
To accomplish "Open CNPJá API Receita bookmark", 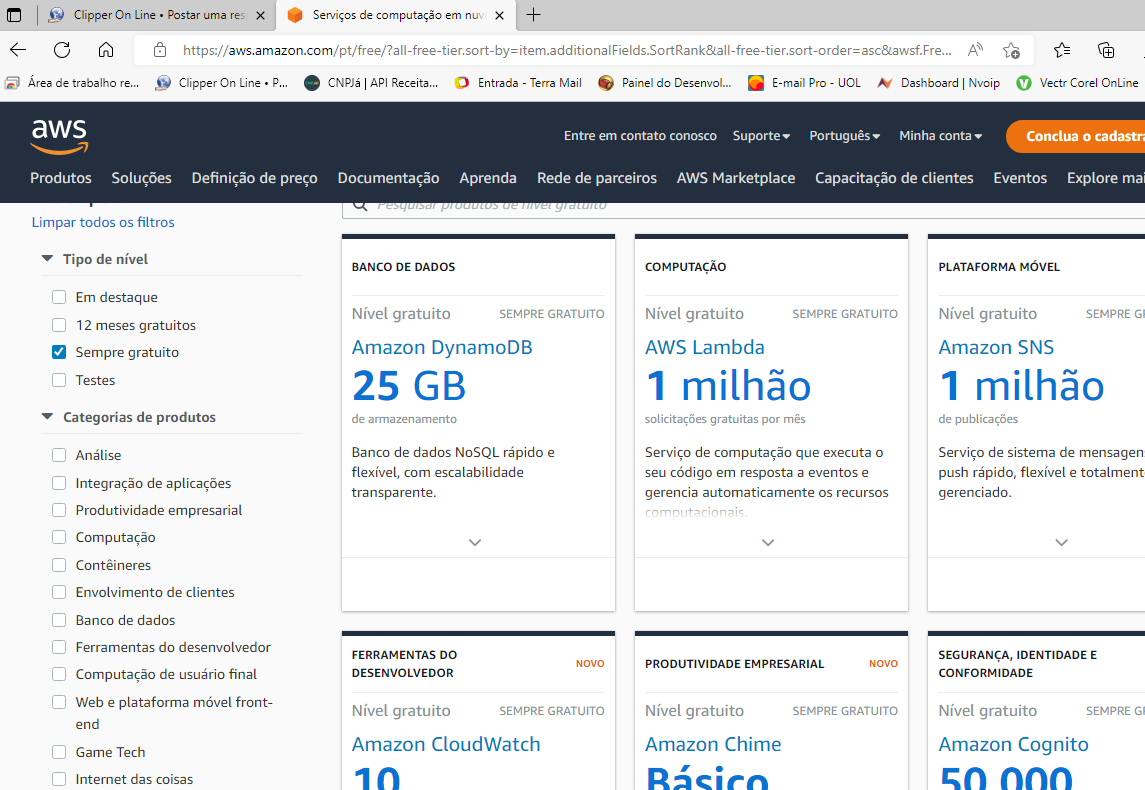I will tap(371, 83).
